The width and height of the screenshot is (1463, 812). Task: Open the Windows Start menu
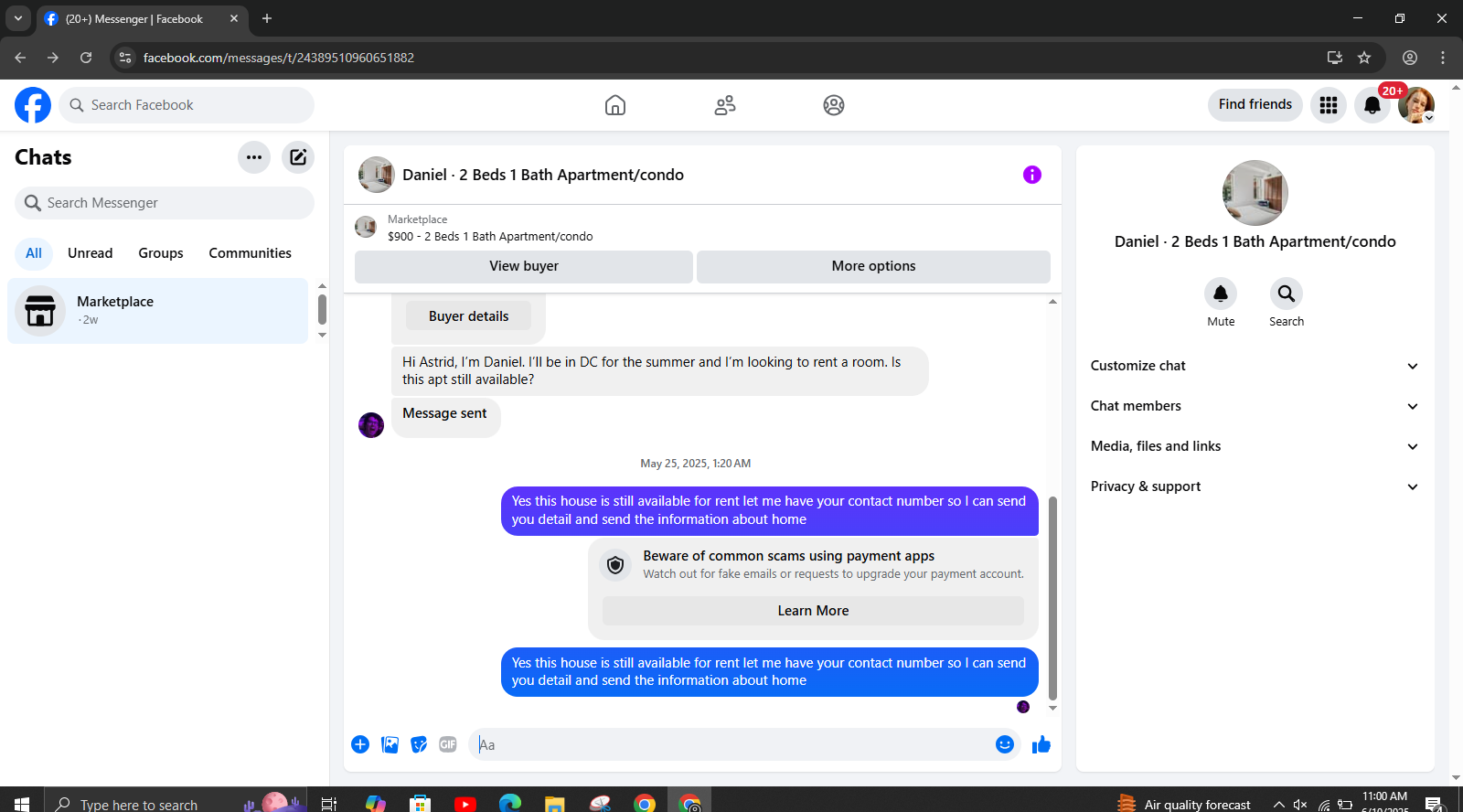pos(22,804)
